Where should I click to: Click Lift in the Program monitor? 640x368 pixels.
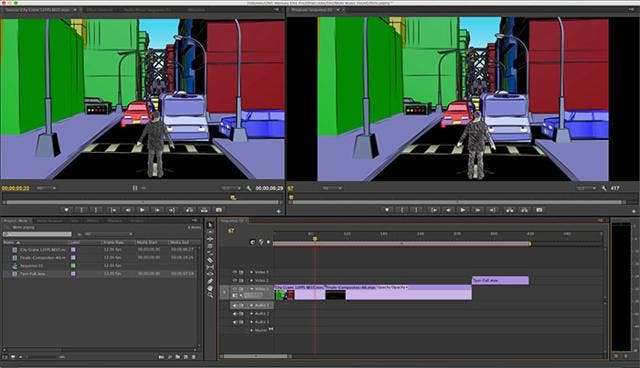[x=509, y=210]
